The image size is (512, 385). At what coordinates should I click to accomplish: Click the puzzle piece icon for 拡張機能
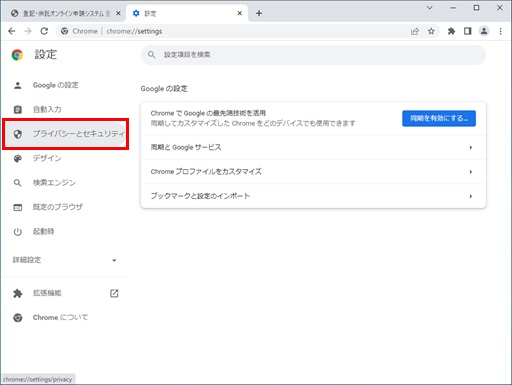(x=18, y=293)
